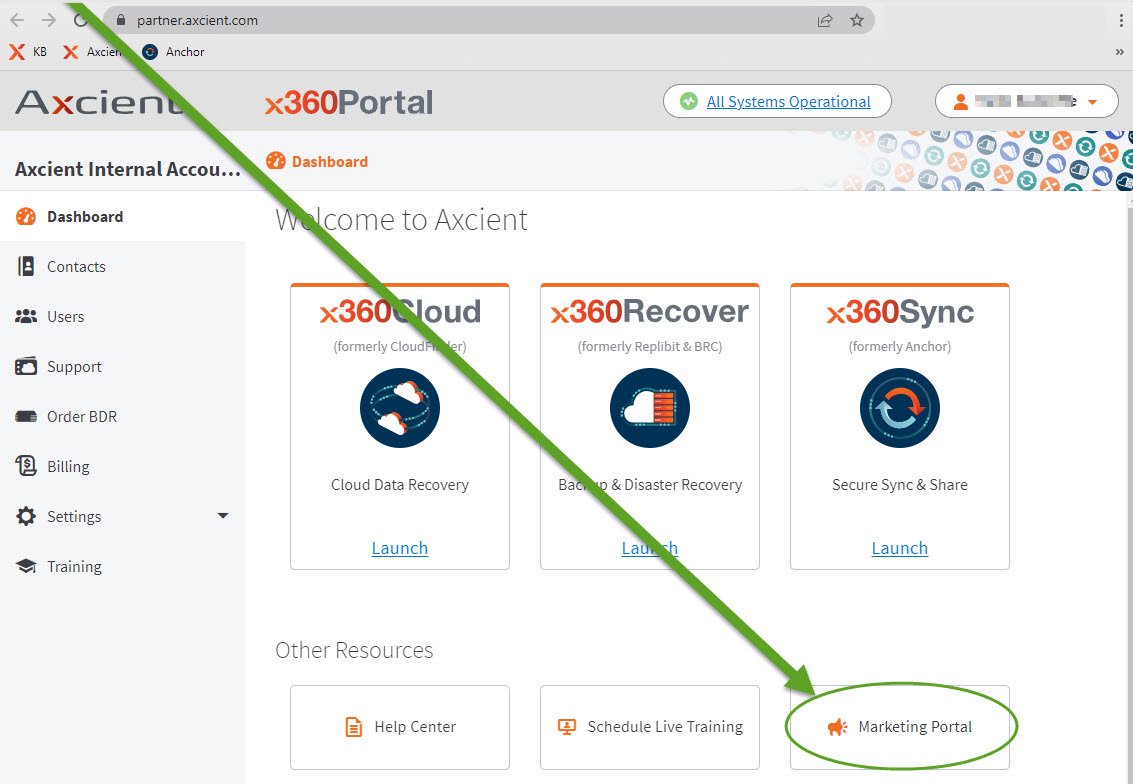Open the Marketing Portal button

click(x=900, y=727)
